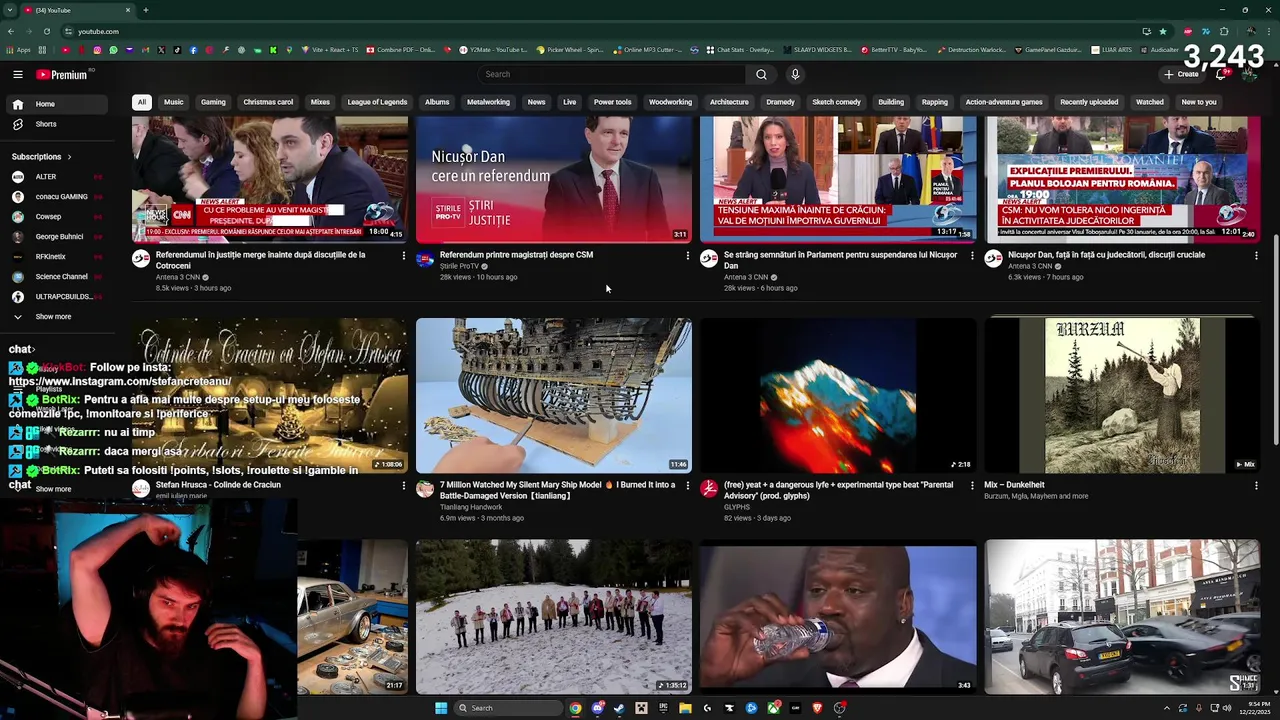
Task: Start voice search with microphone icon
Action: point(795,74)
